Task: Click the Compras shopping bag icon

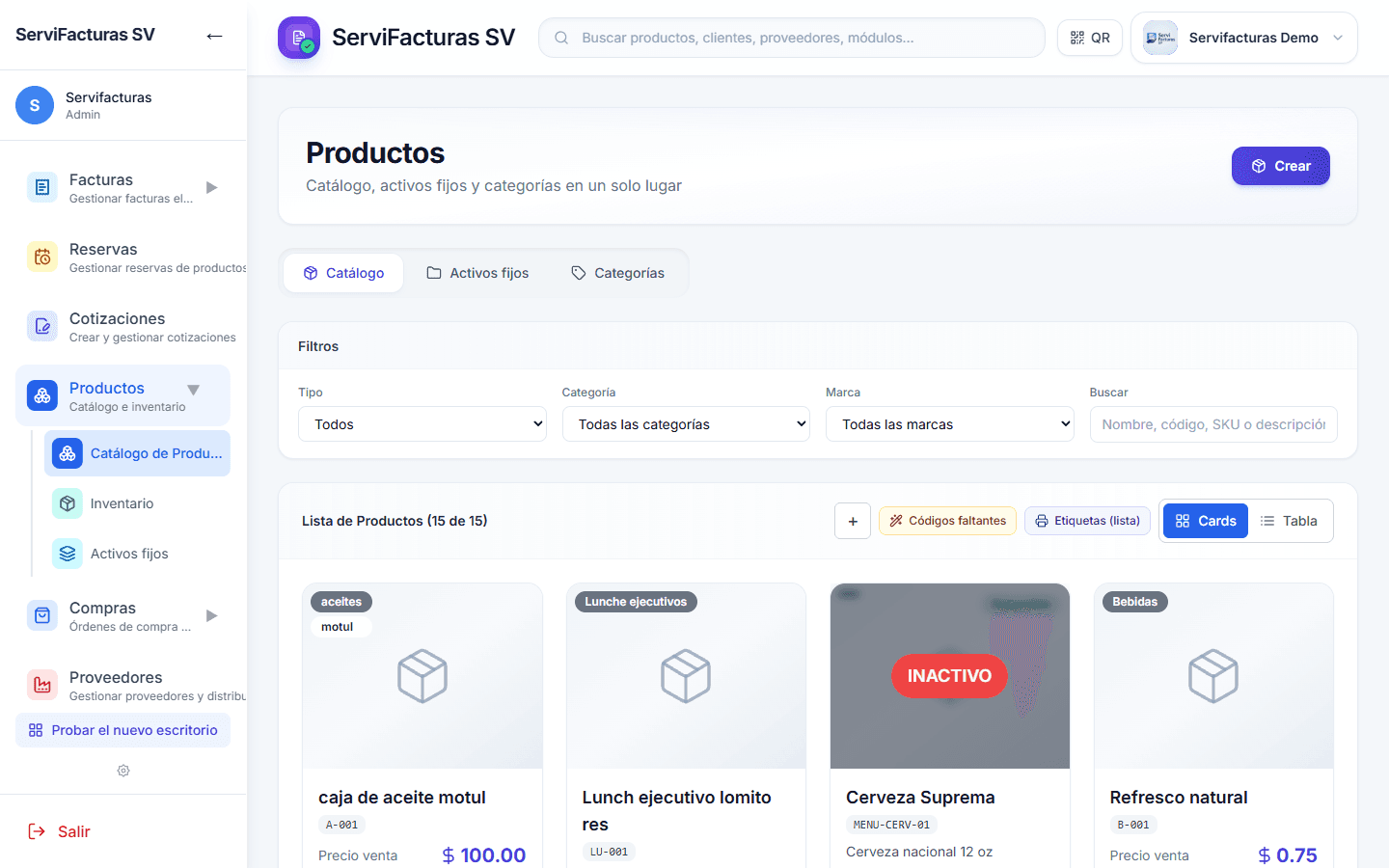Action: pyautogui.click(x=42, y=615)
